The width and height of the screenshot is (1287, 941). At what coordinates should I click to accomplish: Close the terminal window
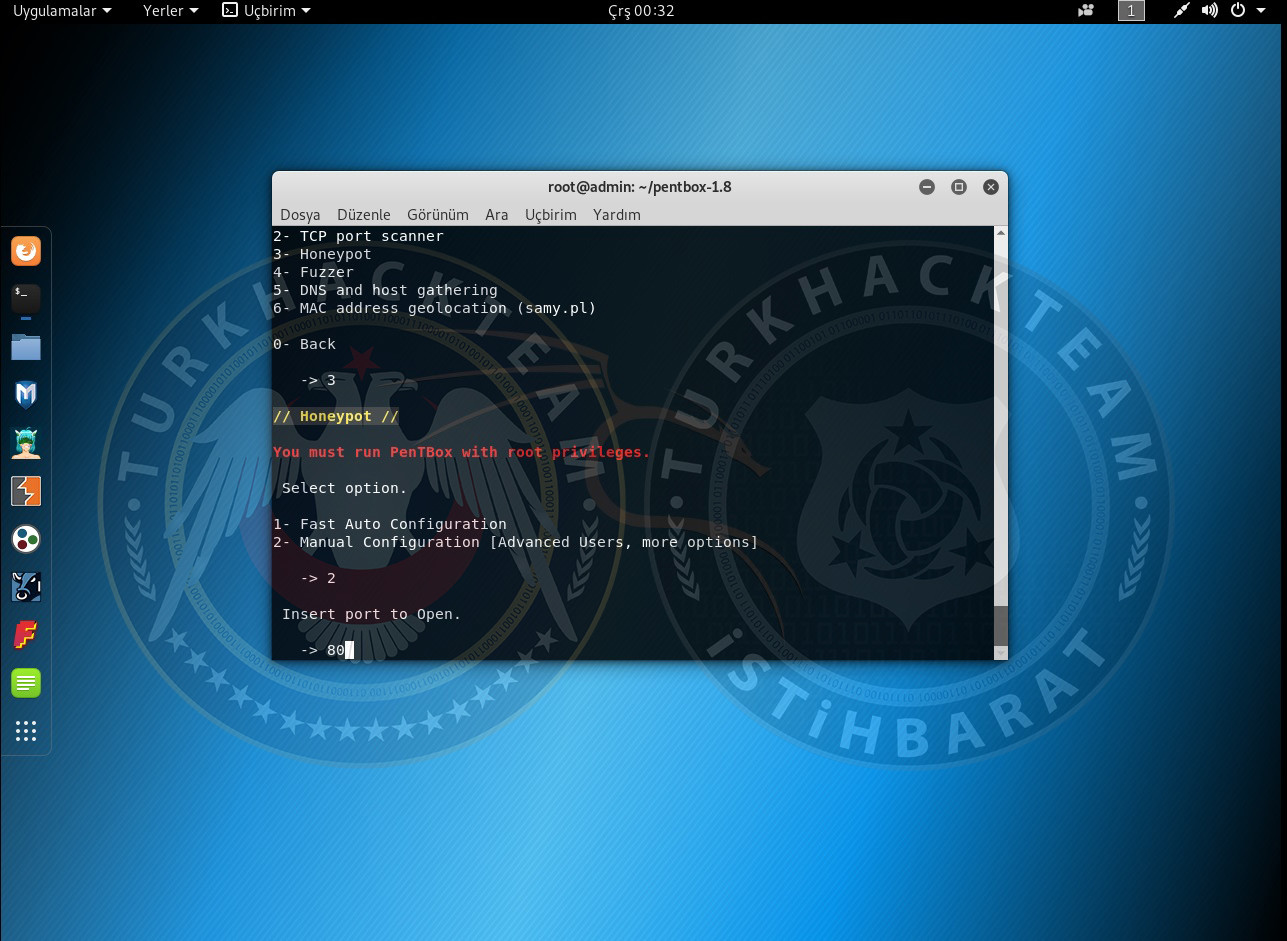pos(991,187)
